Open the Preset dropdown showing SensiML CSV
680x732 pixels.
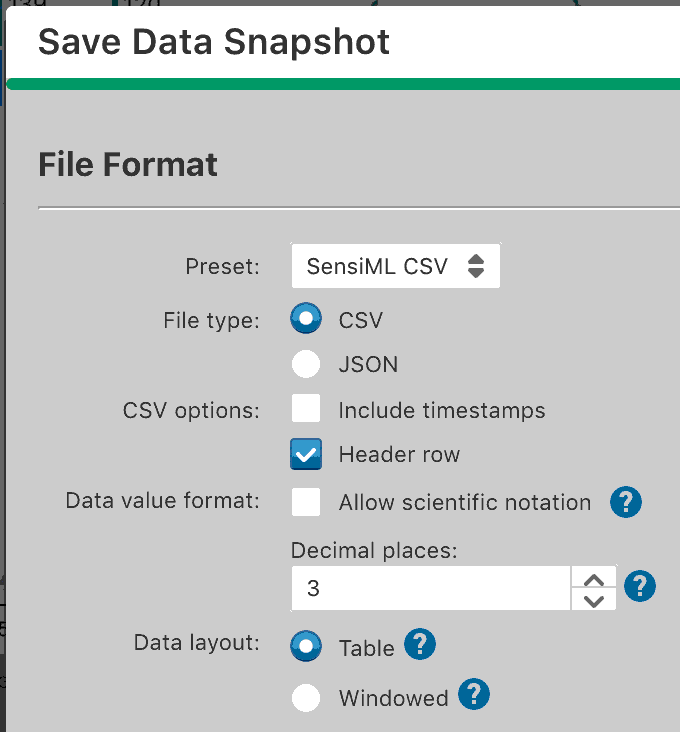coord(395,267)
